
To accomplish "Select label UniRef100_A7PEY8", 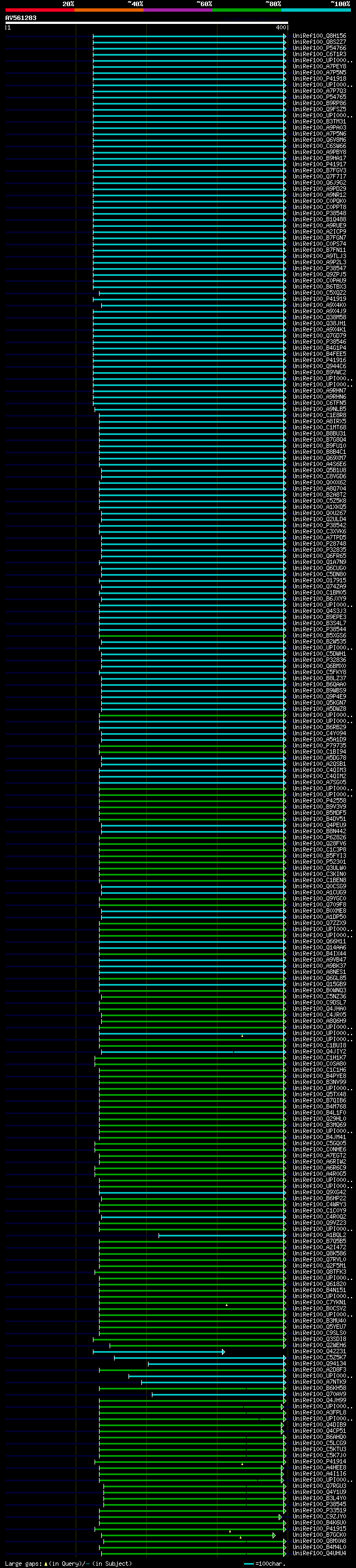I will click(x=319, y=66).
